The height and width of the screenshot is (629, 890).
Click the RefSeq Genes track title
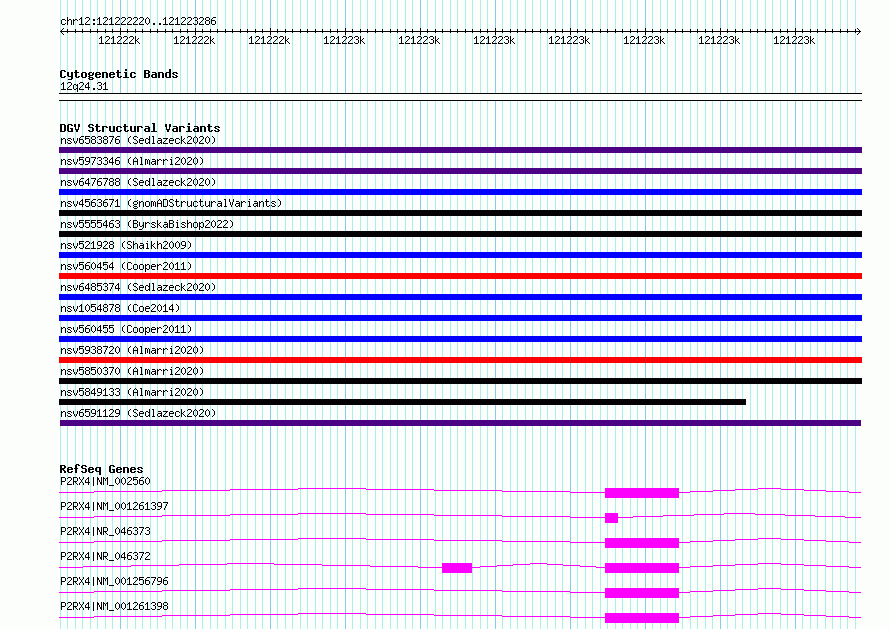point(101,469)
